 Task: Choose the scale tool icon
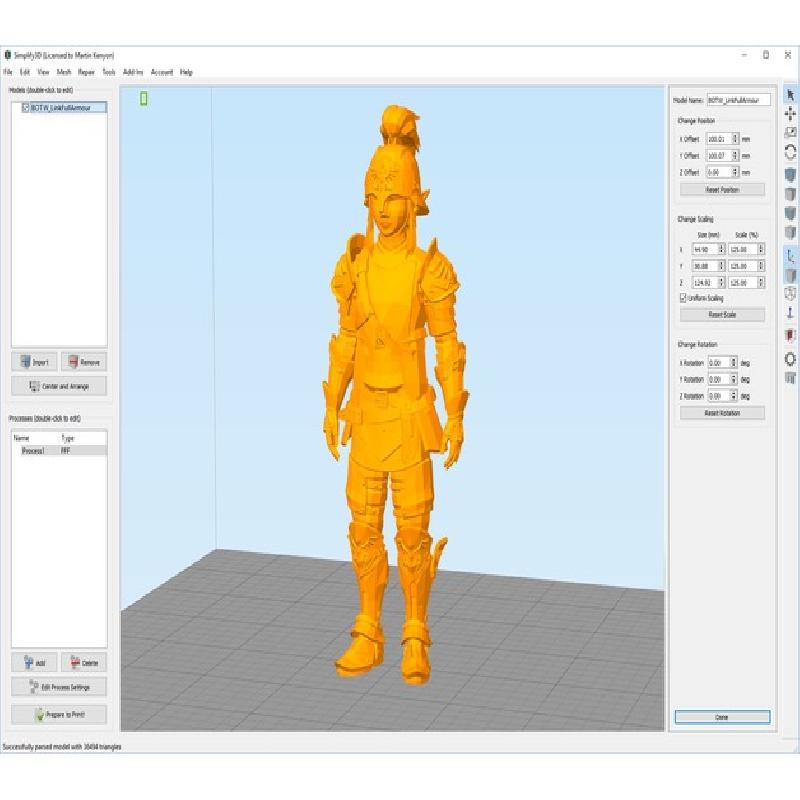tap(790, 133)
